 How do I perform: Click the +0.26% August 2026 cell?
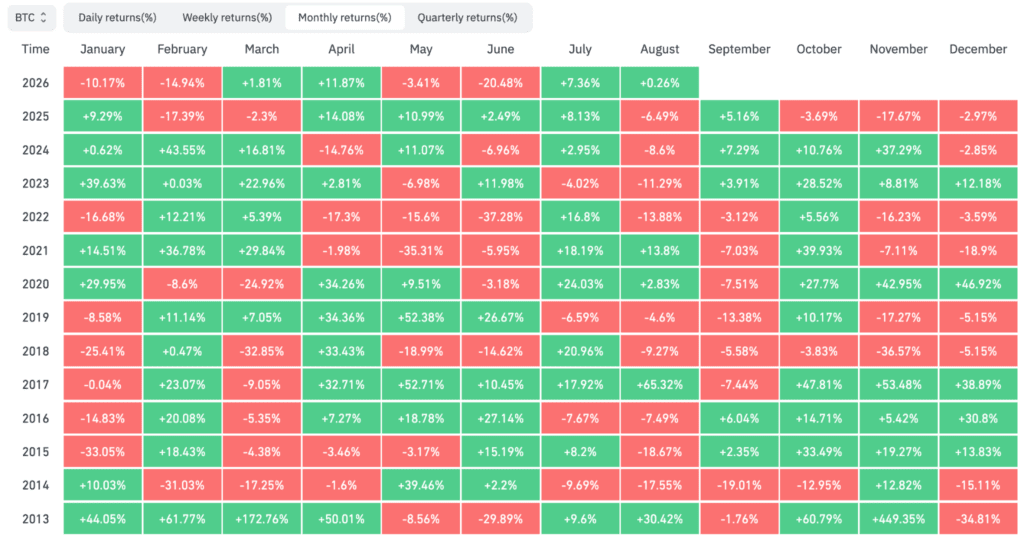point(660,83)
